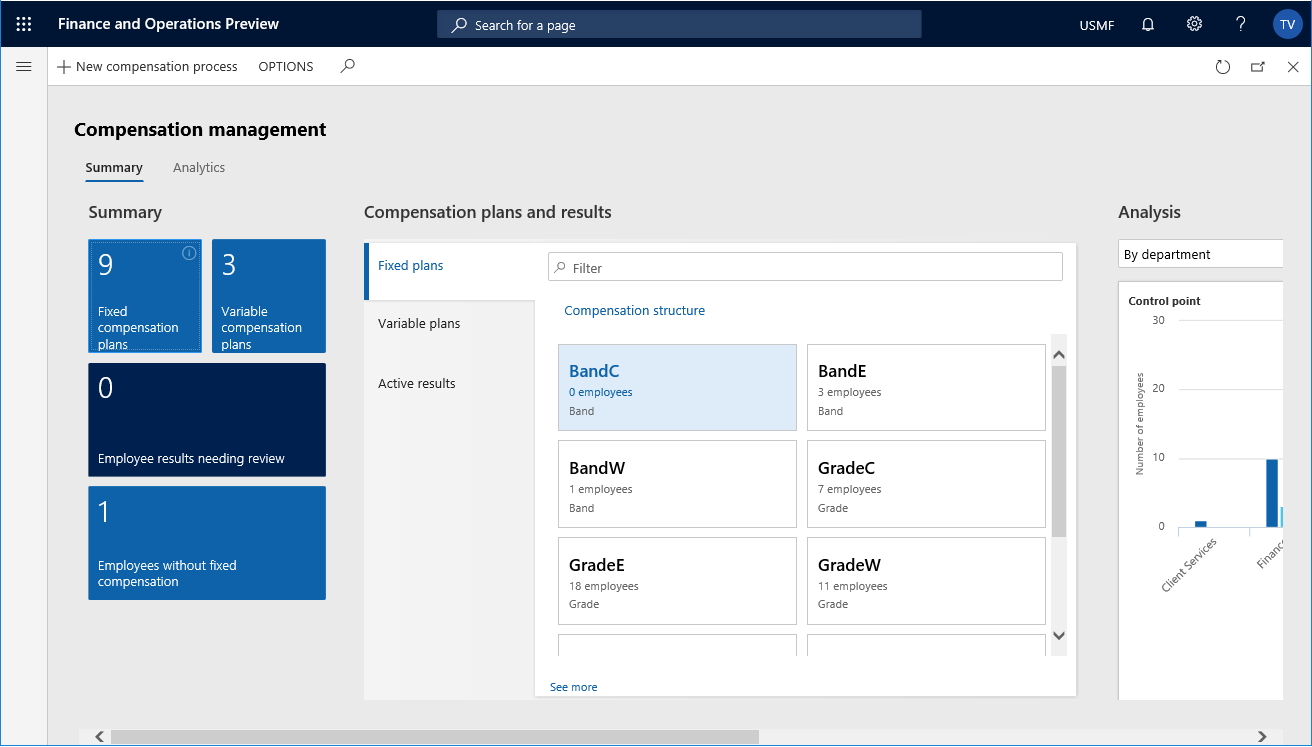Click the scroll-down arrow on the plans list

click(x=1058, y=636)
